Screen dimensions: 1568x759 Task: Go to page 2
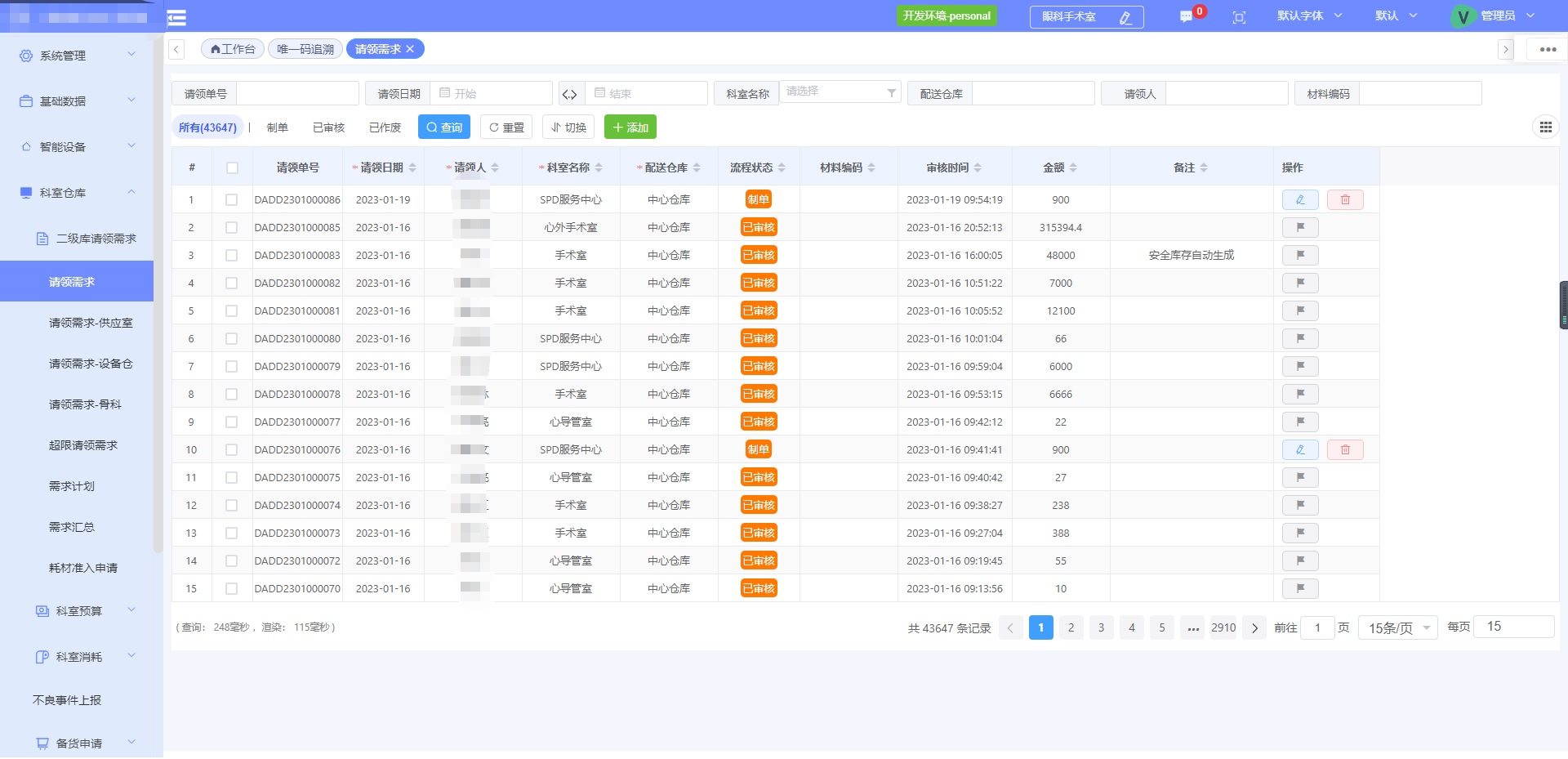pos(1071,627)
